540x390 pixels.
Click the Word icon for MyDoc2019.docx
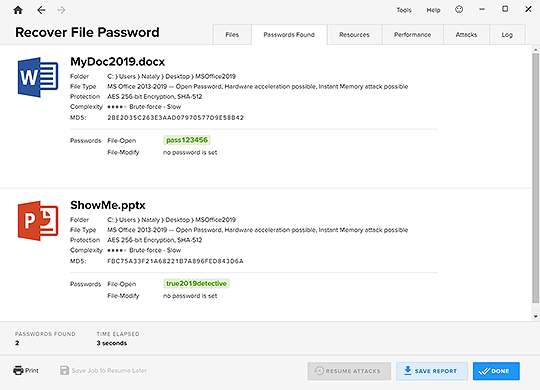pos(38,77)
